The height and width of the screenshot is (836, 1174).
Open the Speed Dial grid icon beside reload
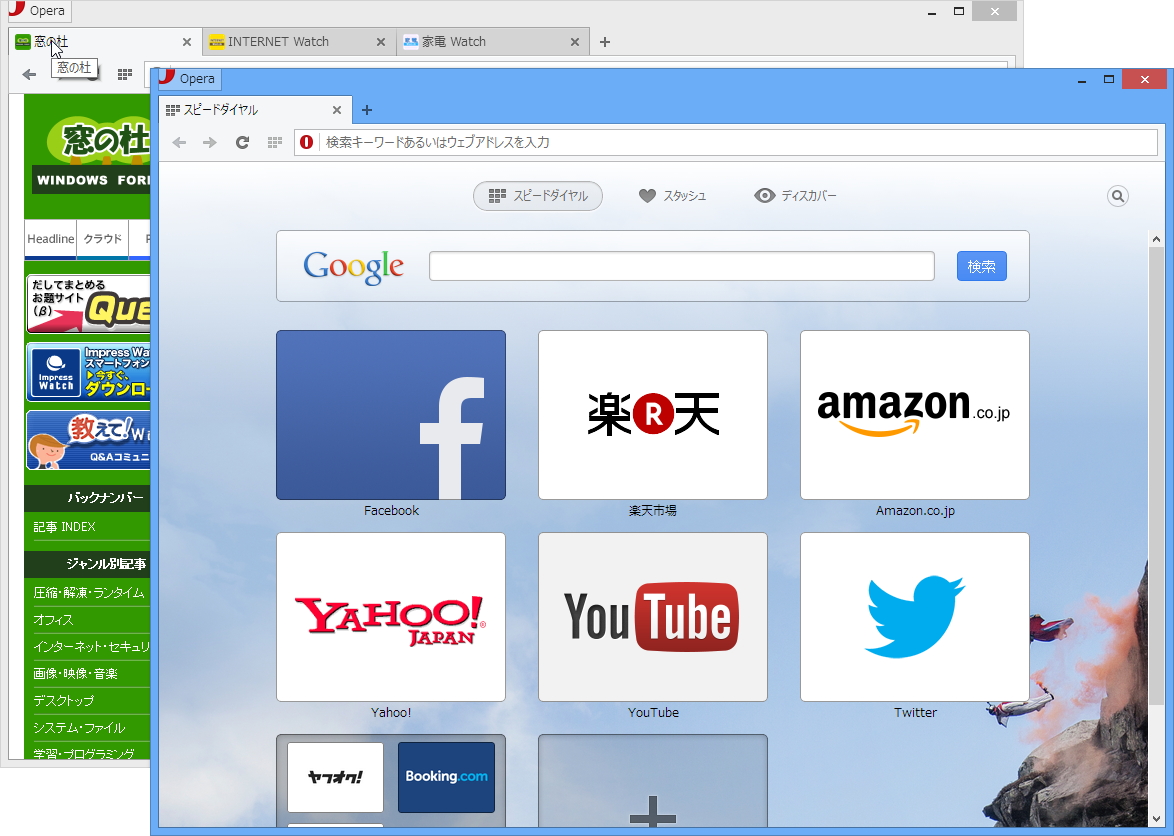275,142
